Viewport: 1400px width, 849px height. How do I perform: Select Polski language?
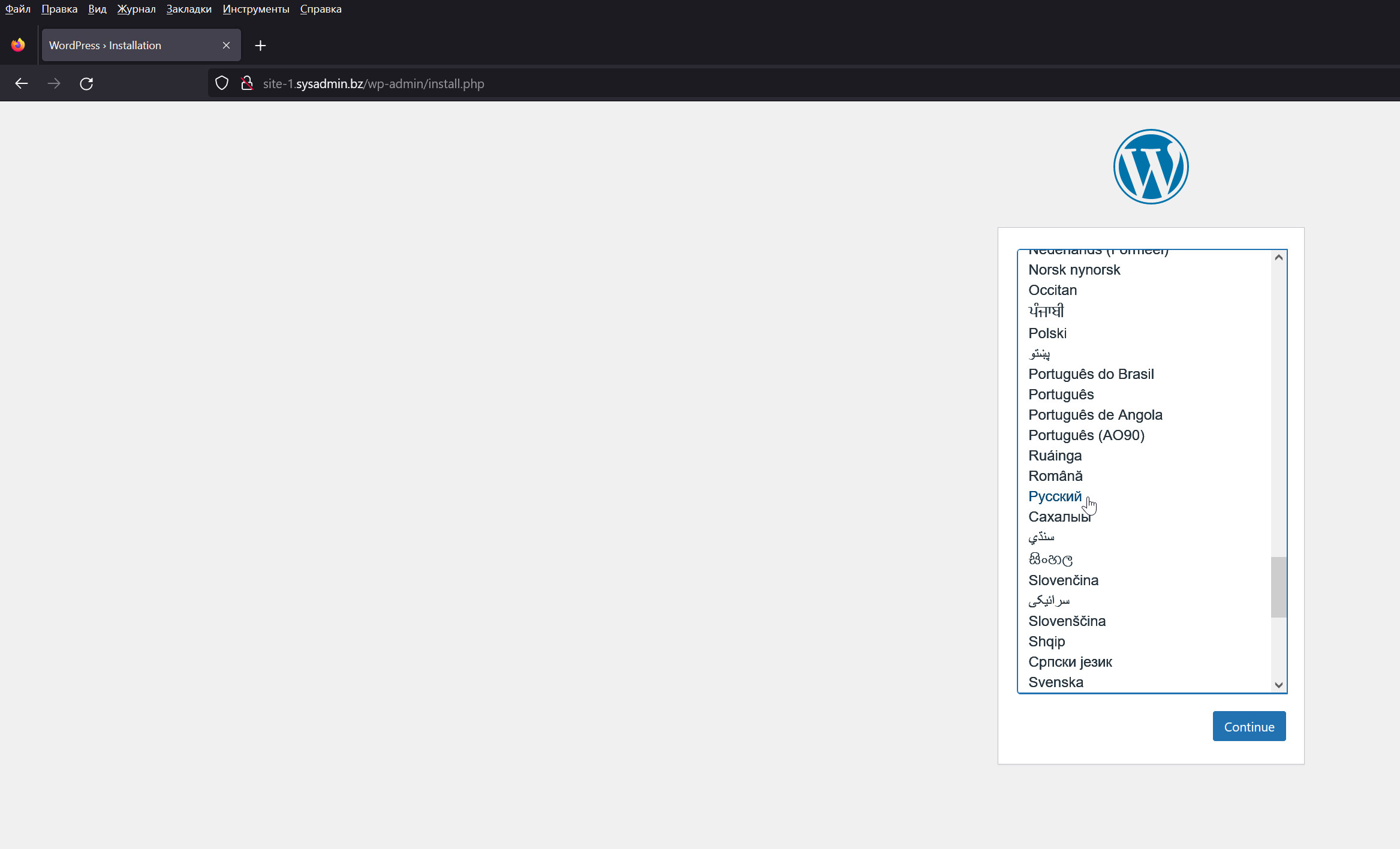coord(1144,333)
